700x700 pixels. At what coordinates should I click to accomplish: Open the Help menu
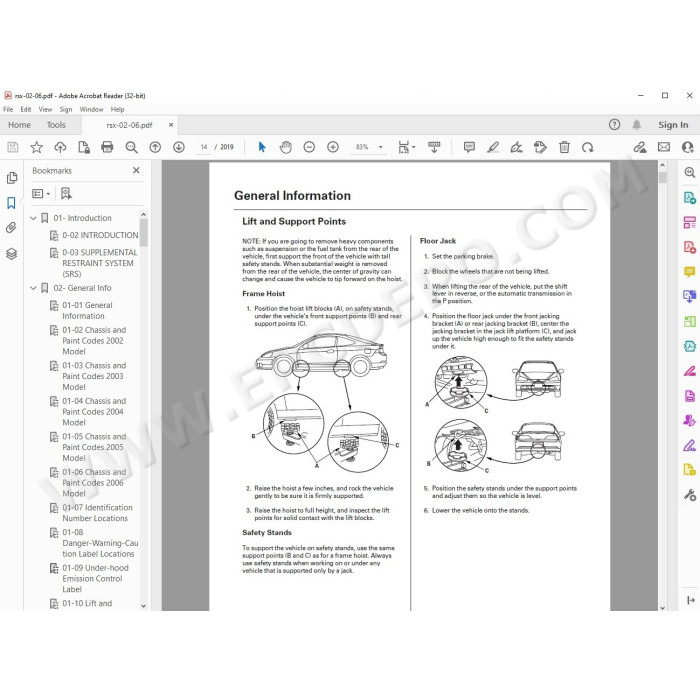pyautogui.click(x=117, y=109)
